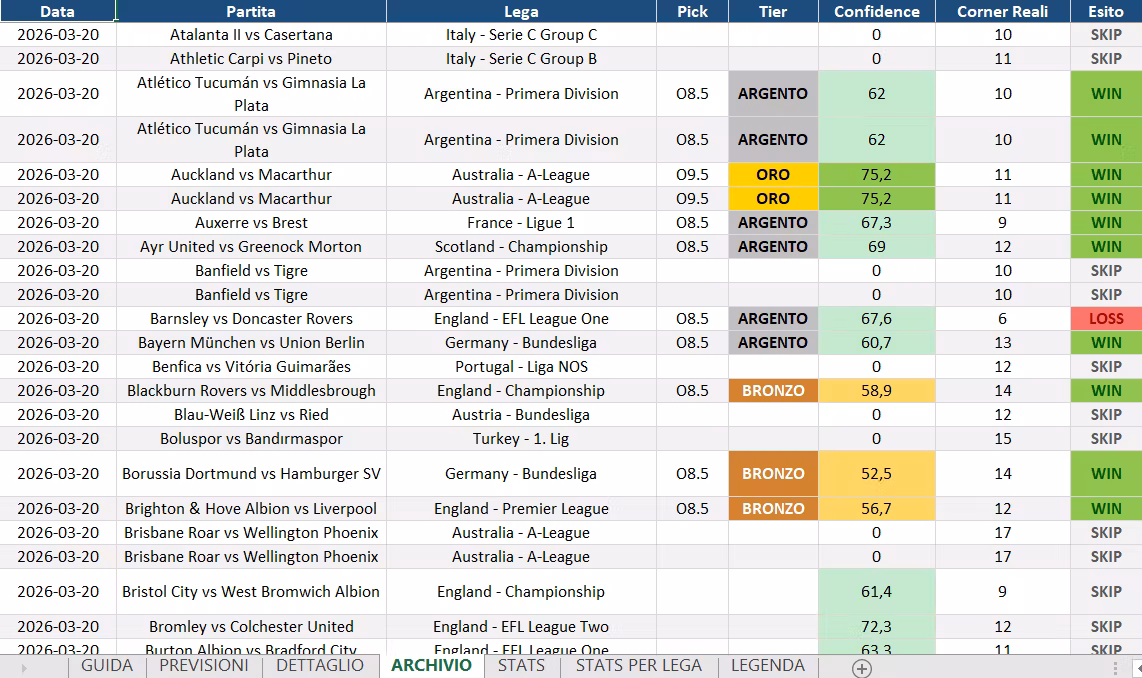Image resolution: width=1142 pixels, height=678 pixels.
Task: Select the LOSS cell for Barnsley match
Action: click(1106, 318)
